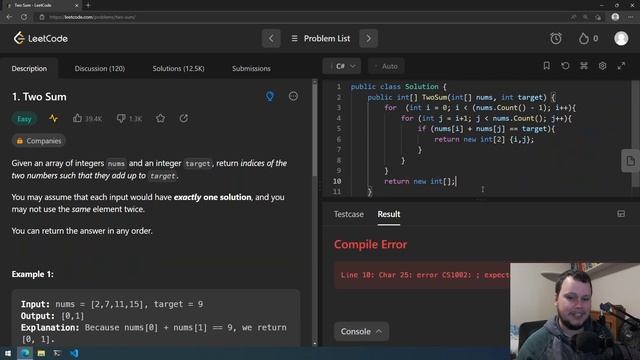Click the LeetCode logo

point(40,38)
